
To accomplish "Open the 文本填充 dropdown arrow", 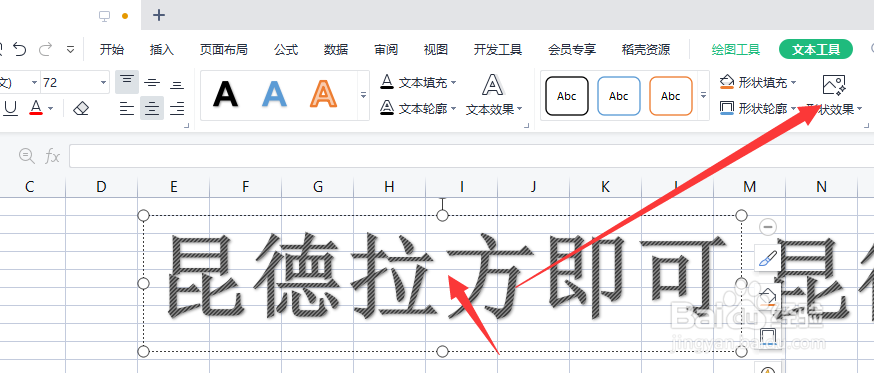I will pyautogui.click(x=453, y=83).
